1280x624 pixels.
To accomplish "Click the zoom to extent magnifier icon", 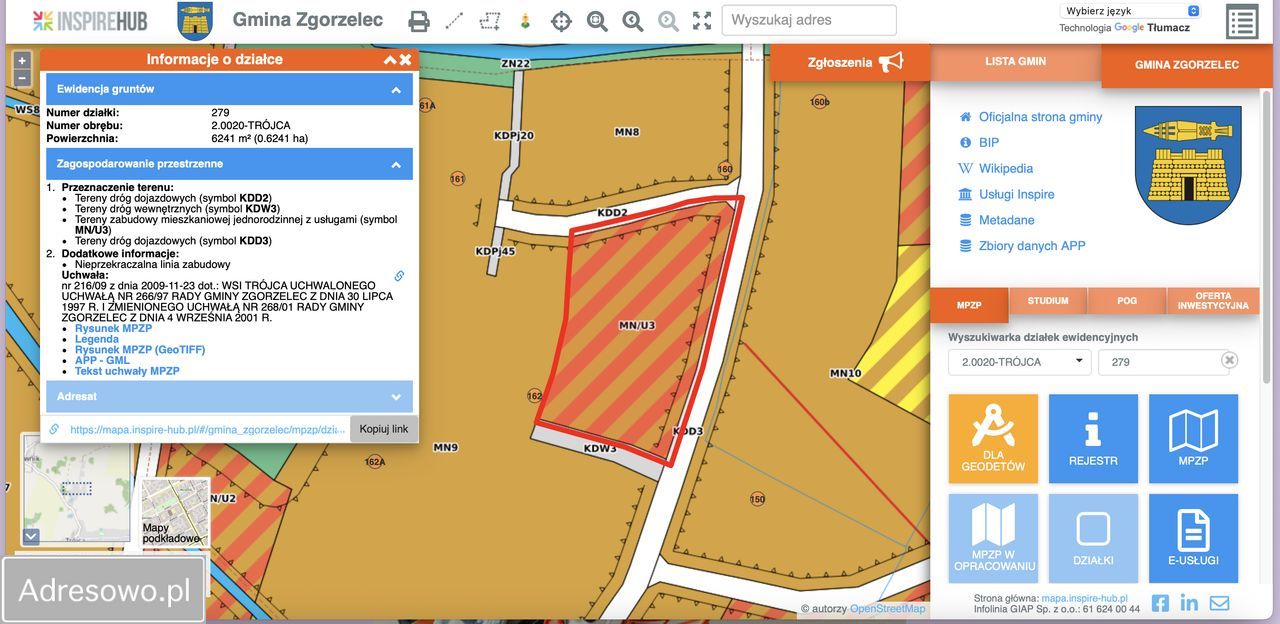I will tap(597, 21).
